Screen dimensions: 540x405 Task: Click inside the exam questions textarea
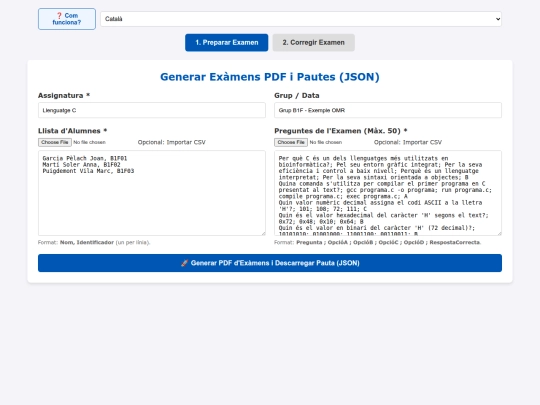coord(388,193)
